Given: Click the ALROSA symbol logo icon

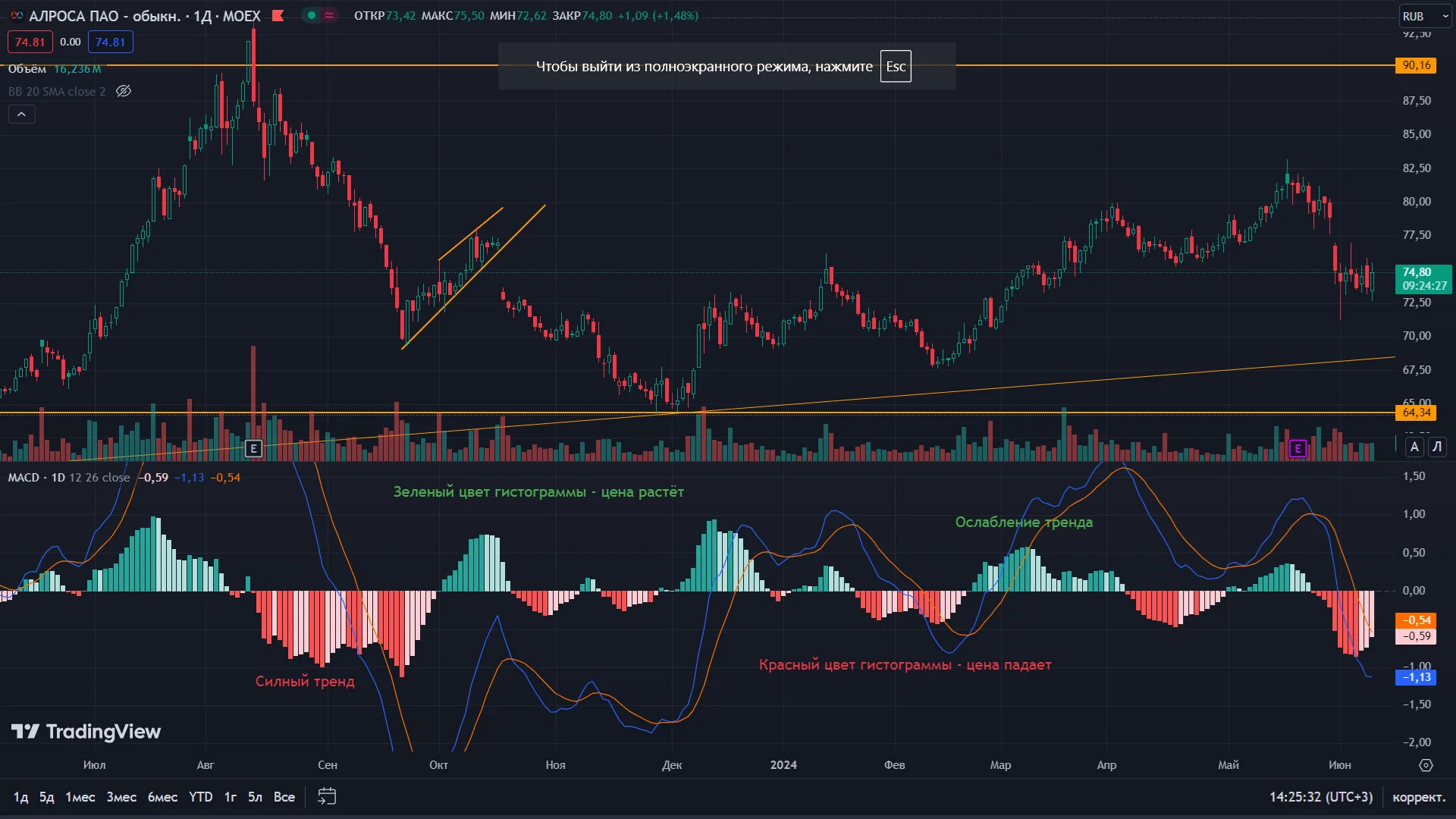Looking at the screenshot, I should [17, 16].
